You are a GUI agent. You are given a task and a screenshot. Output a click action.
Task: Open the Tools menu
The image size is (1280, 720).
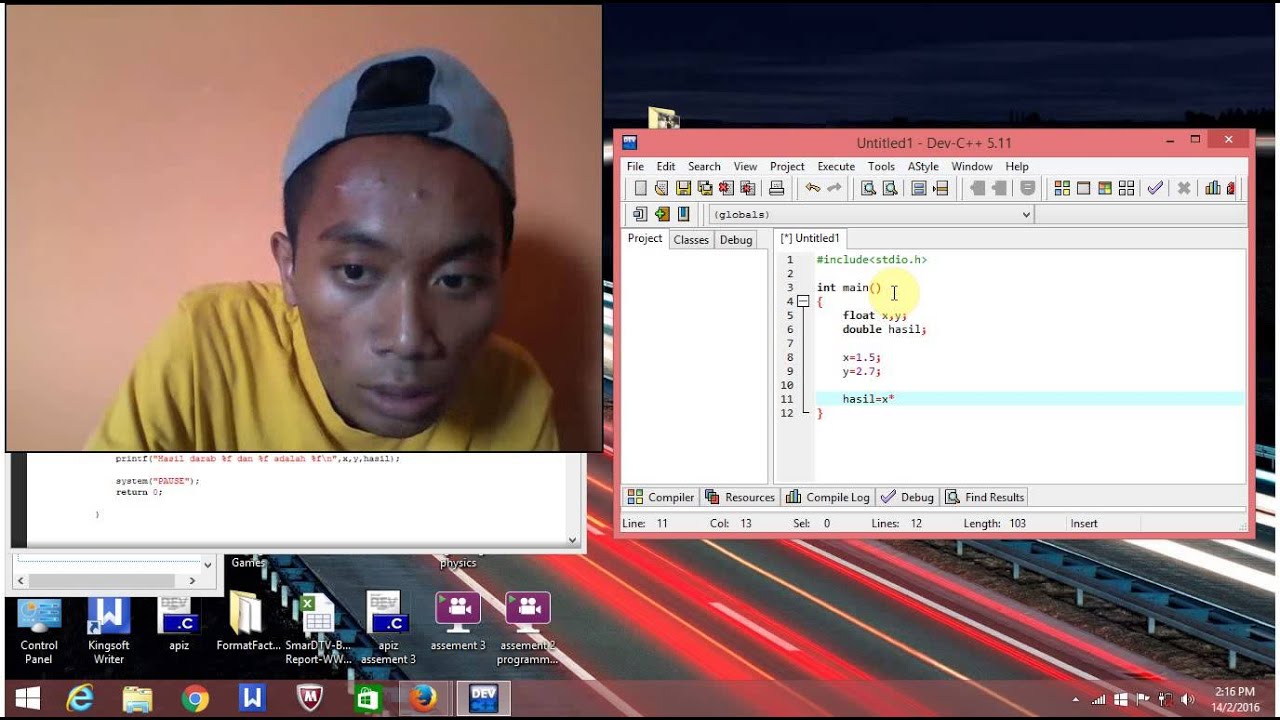click(x=881, y=166)
